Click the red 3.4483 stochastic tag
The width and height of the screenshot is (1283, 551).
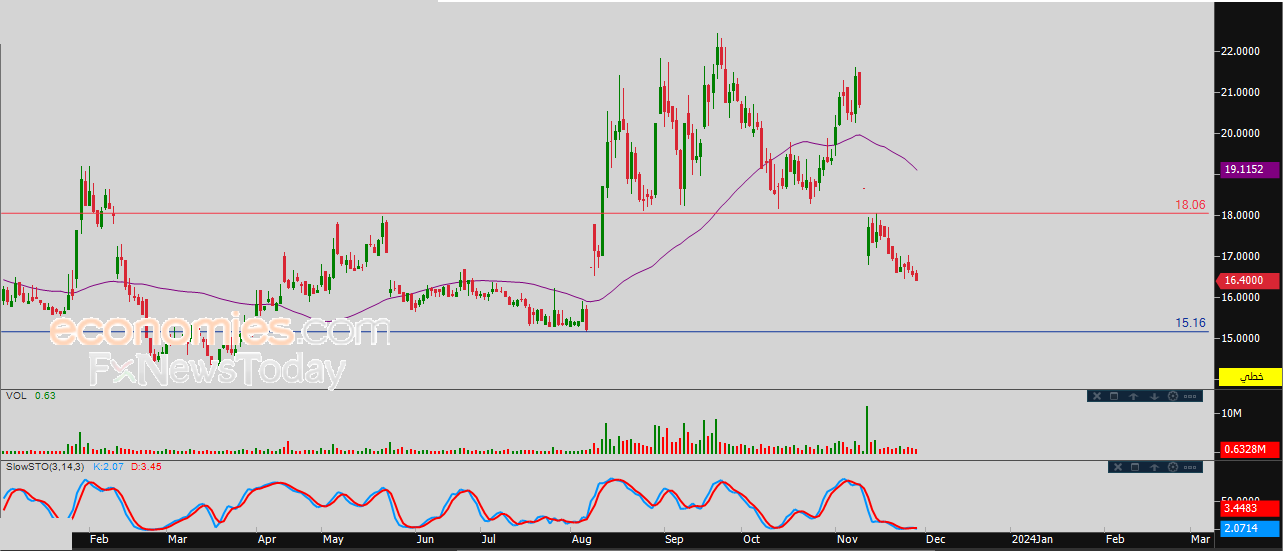point(1250,509)
